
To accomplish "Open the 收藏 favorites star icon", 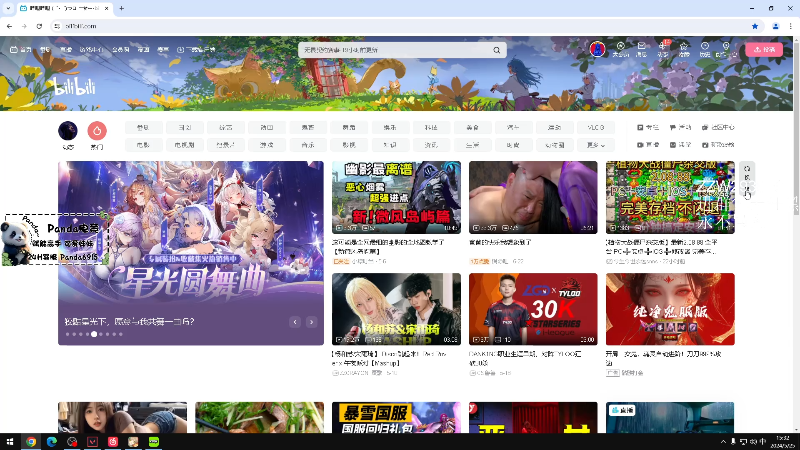I will coord(684,49).
